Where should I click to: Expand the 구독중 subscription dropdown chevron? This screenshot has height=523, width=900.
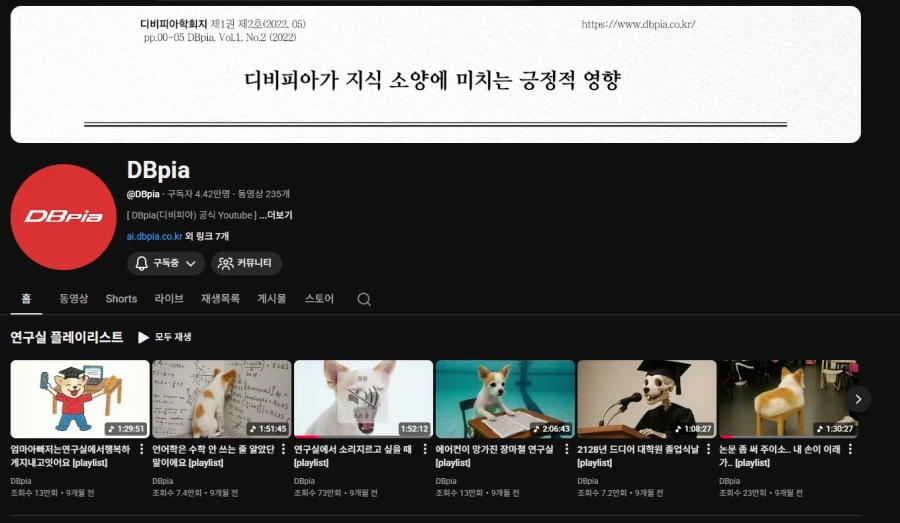point(191,264)
